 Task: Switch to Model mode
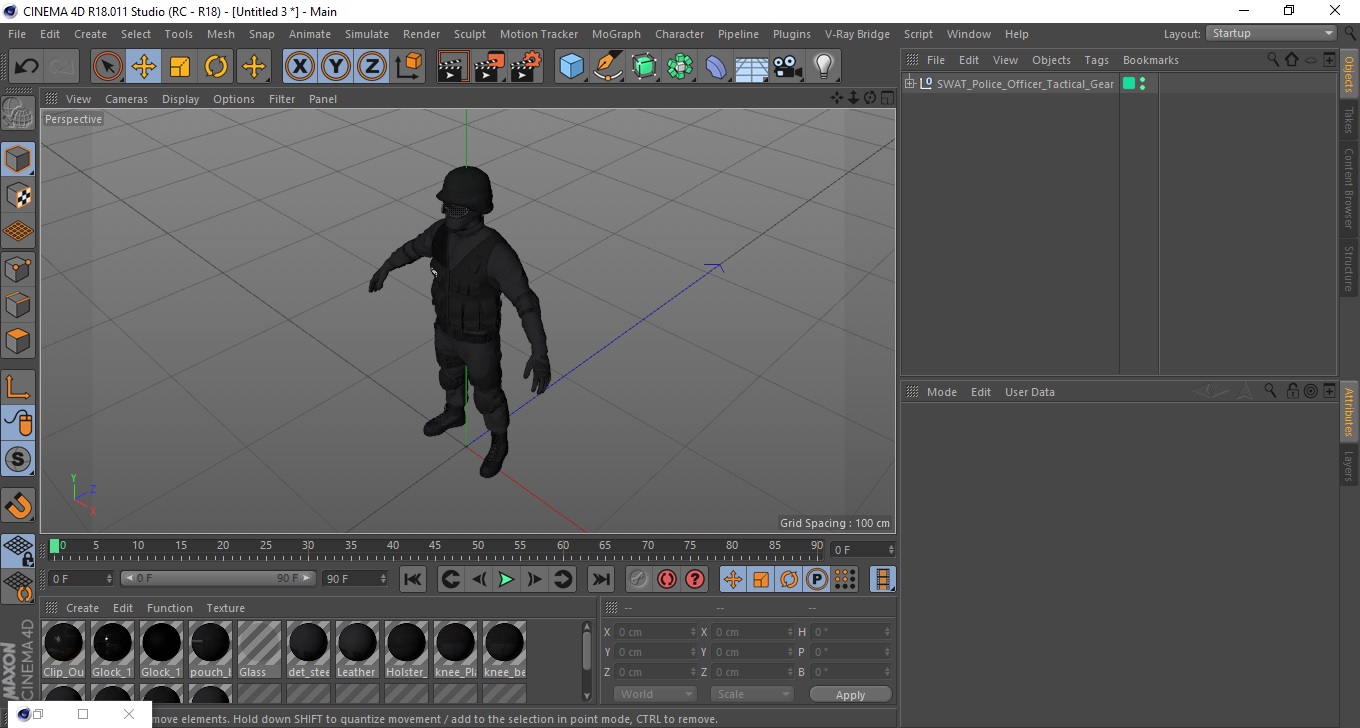point(18,160)
